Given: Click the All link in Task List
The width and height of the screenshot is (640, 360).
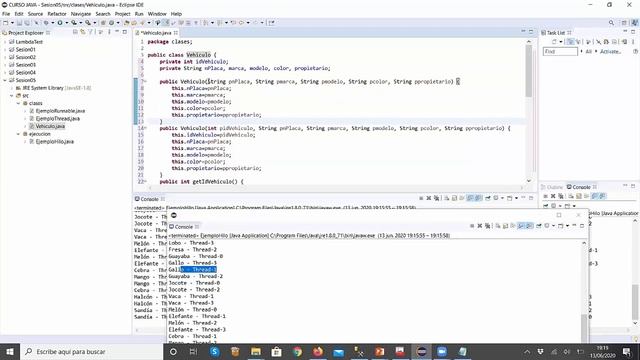Looking at the screenshot, I should (588, 51).
